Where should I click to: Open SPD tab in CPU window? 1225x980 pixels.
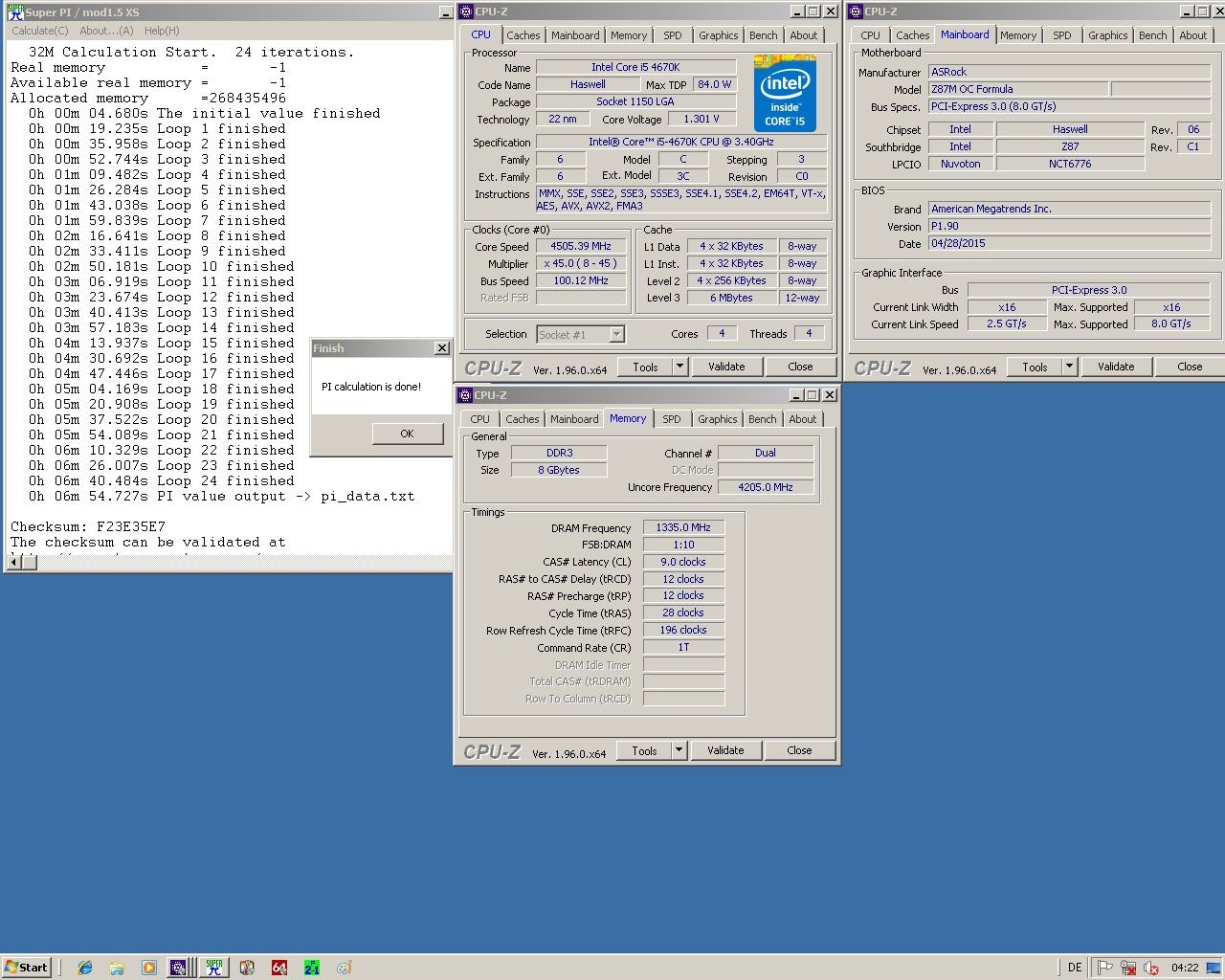pyautogui.click(x=673, y=35)
